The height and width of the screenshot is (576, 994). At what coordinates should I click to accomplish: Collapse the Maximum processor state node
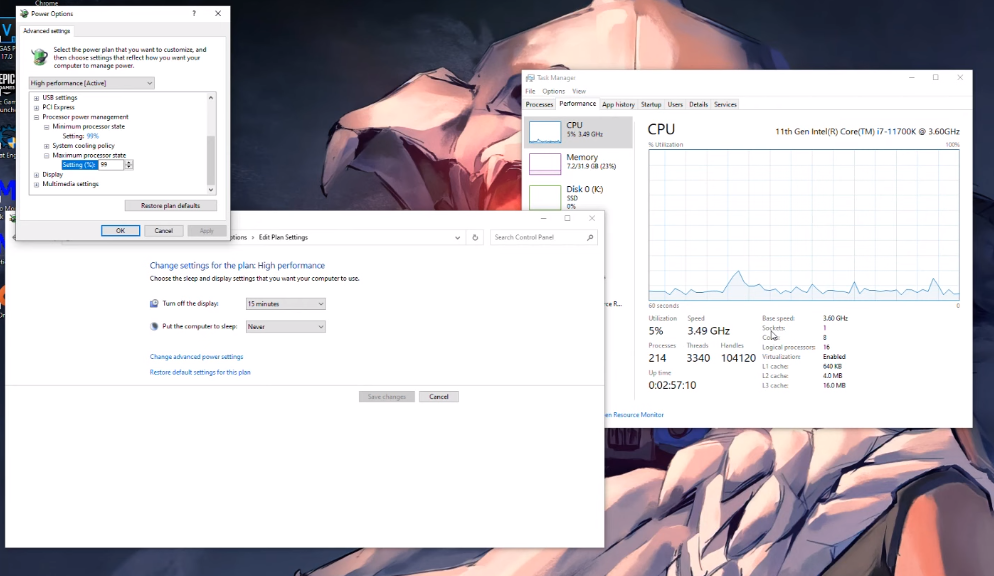(46, 155)
